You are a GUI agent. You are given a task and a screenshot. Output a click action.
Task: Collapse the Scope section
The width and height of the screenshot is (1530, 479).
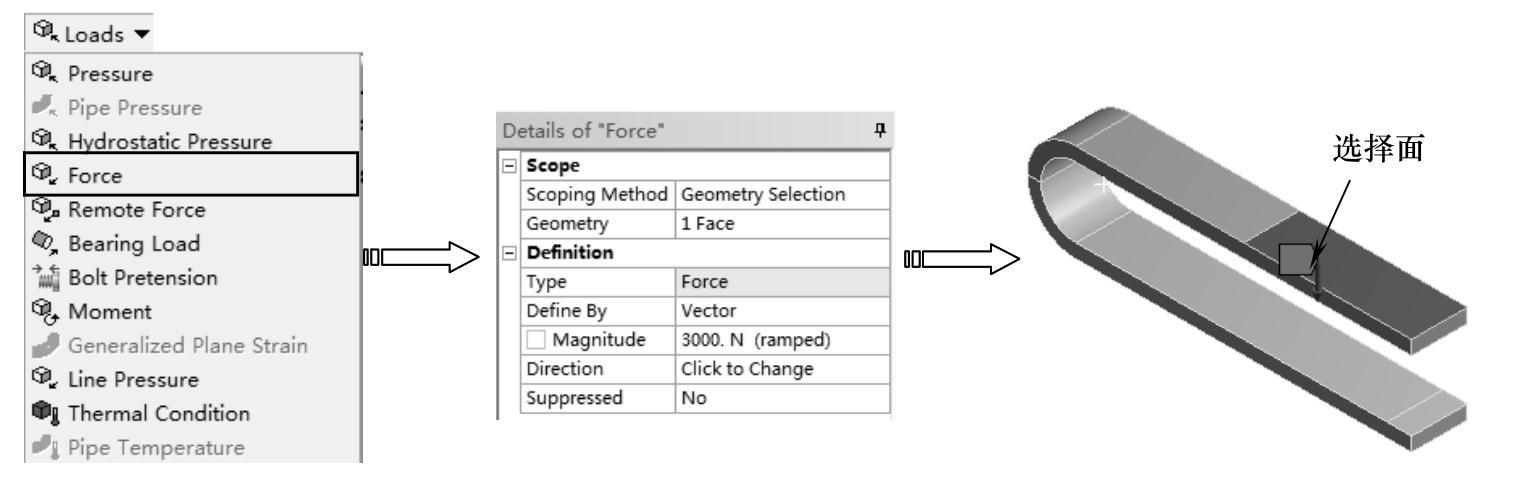pyautogui.click(x=507, y=164)
